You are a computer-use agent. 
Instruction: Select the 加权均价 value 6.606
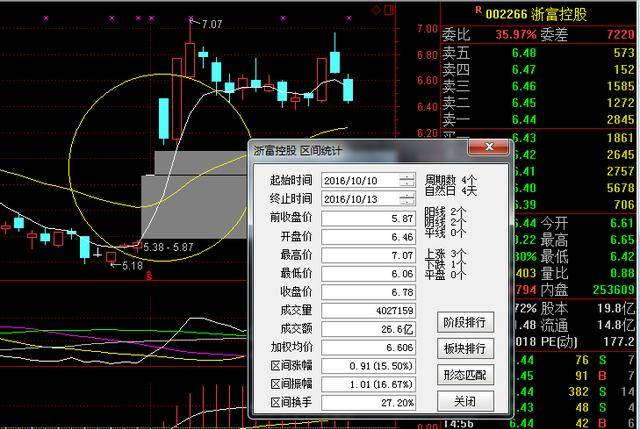[368, 347]
